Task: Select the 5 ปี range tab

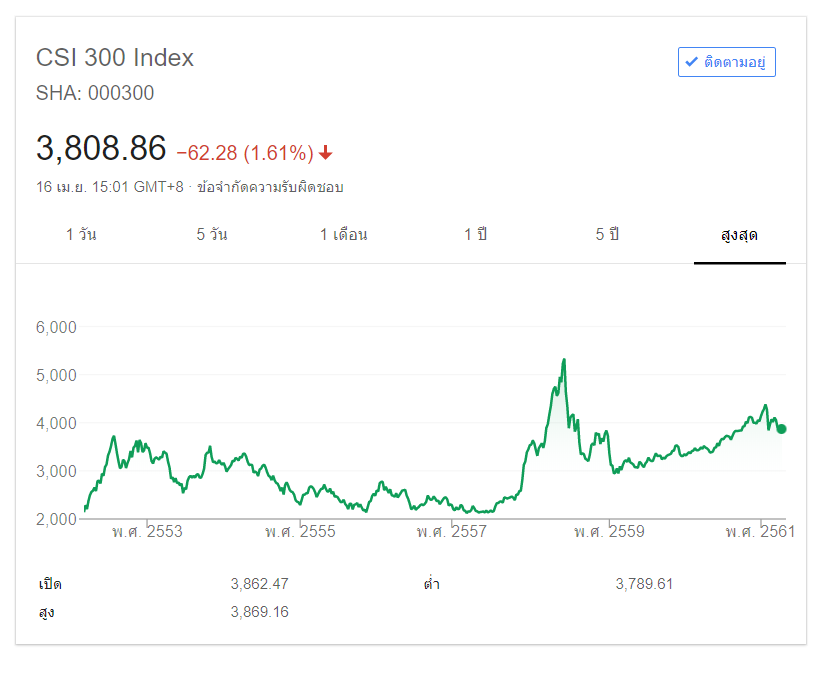Action: pos(607,235)
